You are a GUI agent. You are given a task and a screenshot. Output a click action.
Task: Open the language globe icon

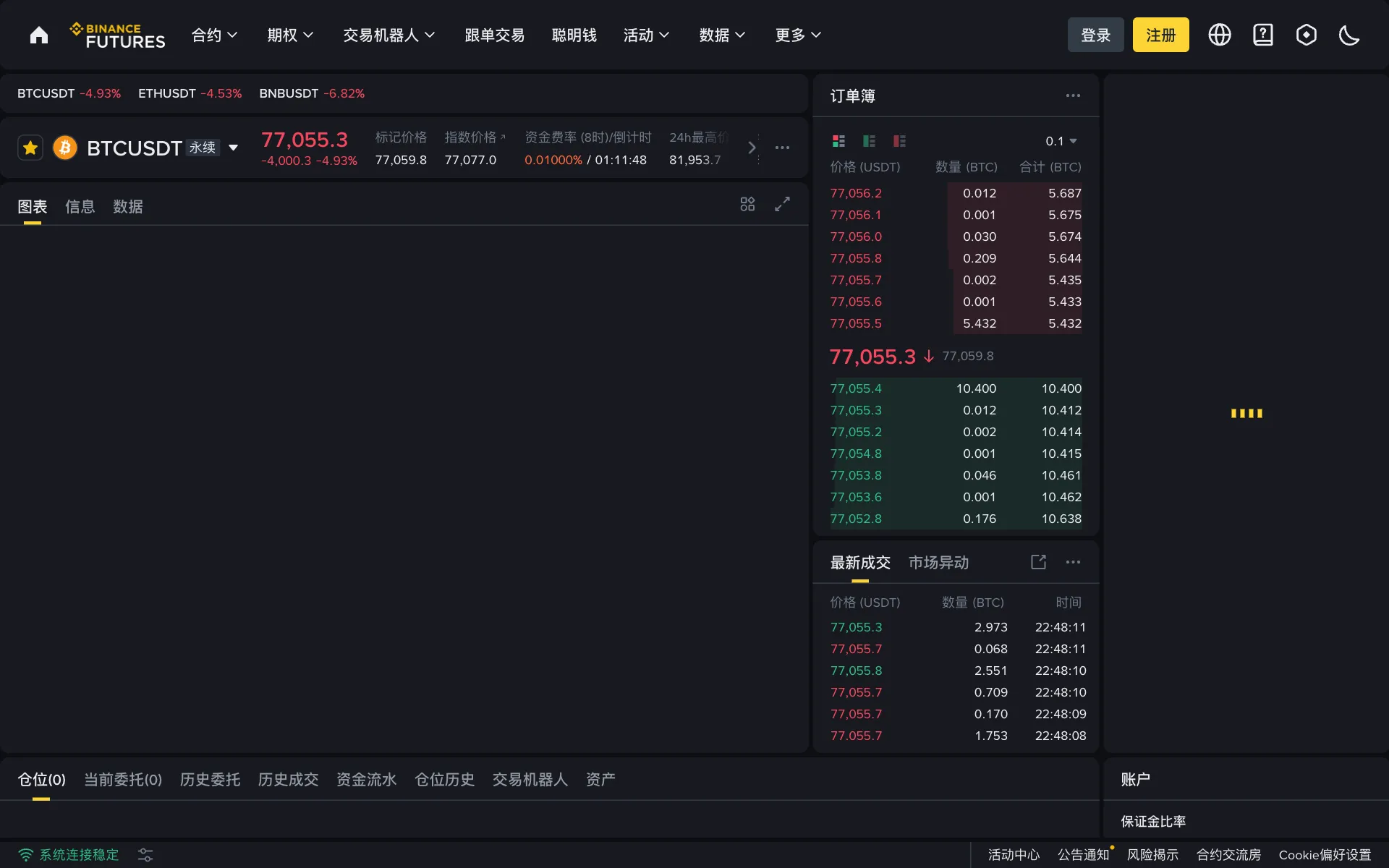pos(1220,35)
